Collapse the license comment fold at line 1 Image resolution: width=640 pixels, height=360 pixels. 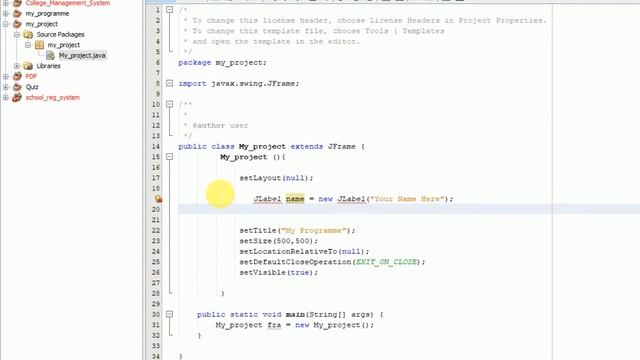coord(169,9)
